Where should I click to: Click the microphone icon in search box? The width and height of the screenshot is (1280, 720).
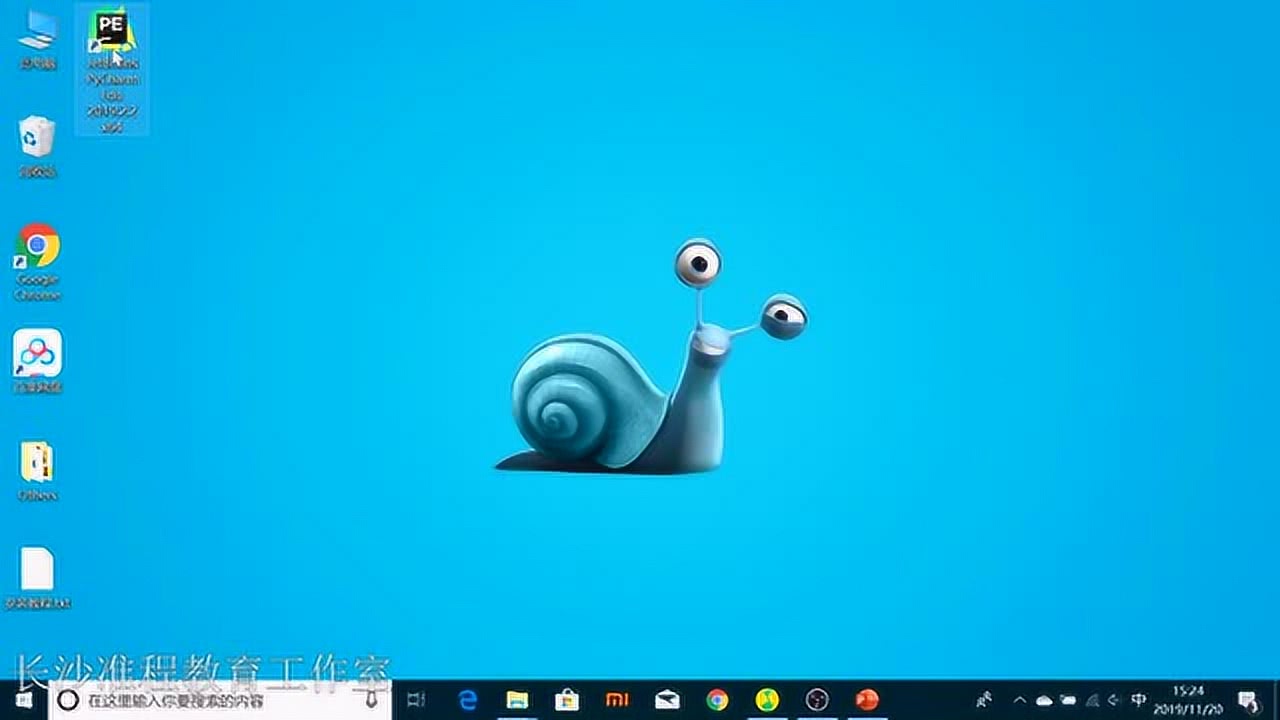tap(373, 700)
